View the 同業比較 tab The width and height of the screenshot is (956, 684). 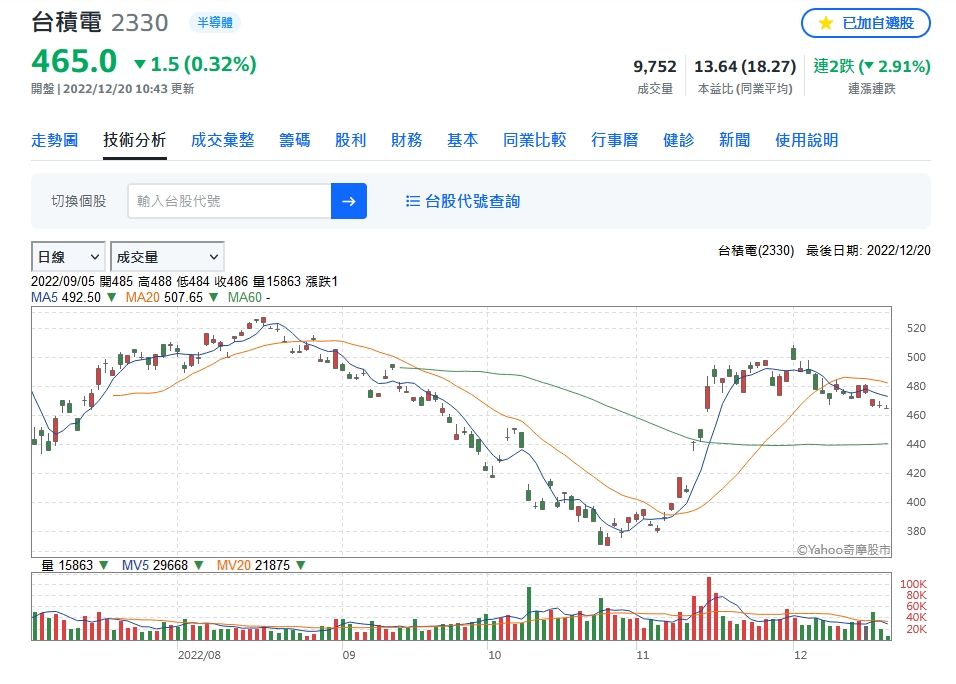[x=535, y=140]
